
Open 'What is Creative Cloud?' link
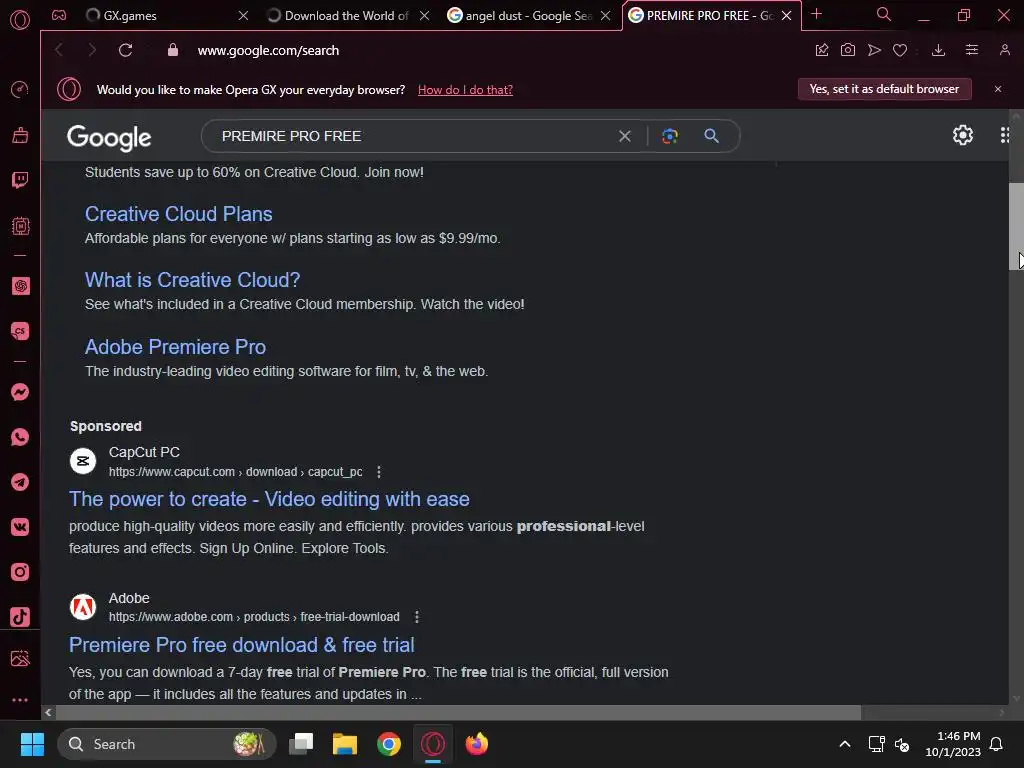tap(192, 280)
